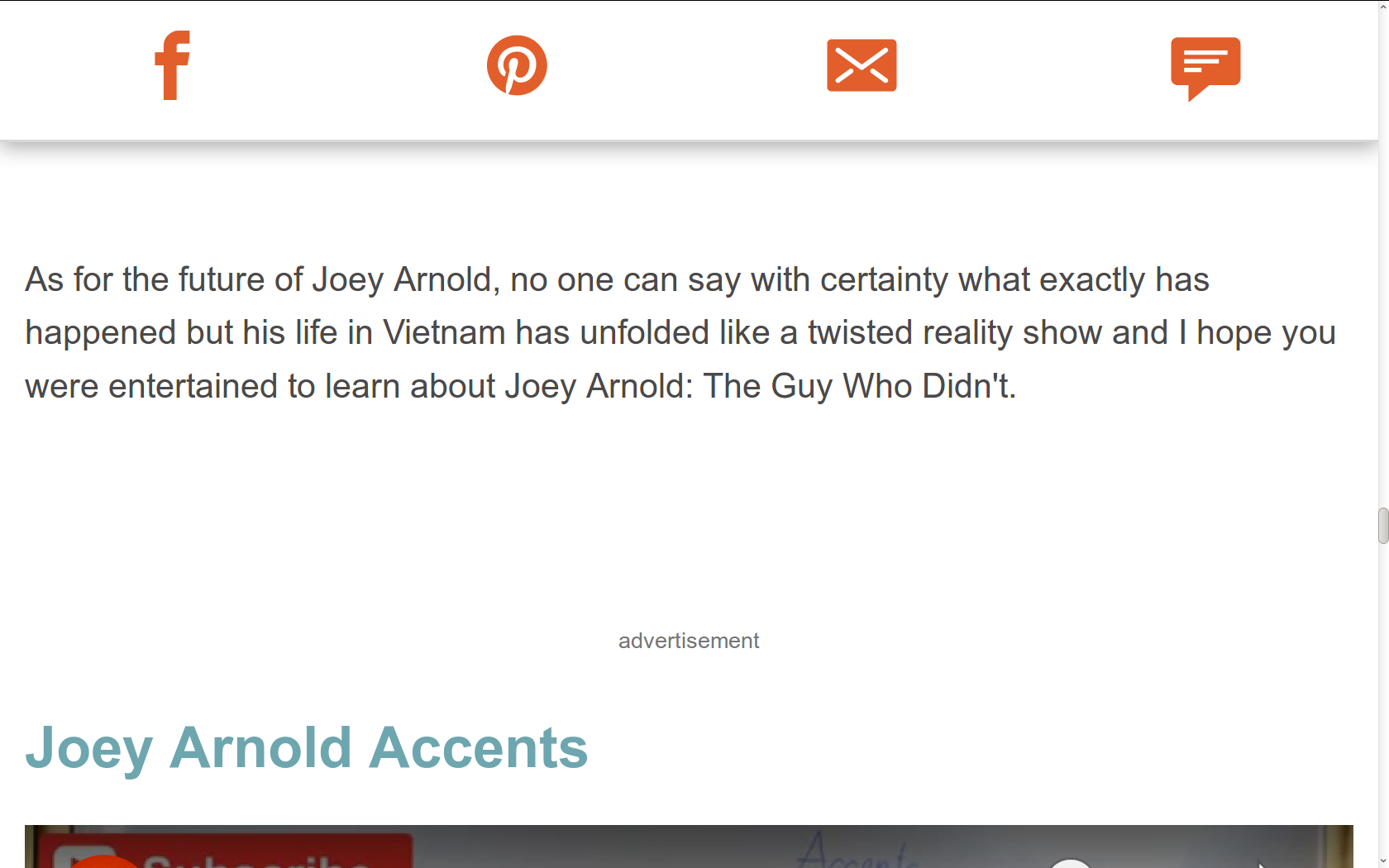
Task: Click the phrase 'The Guy Who Didn't'
Action: 860,386
